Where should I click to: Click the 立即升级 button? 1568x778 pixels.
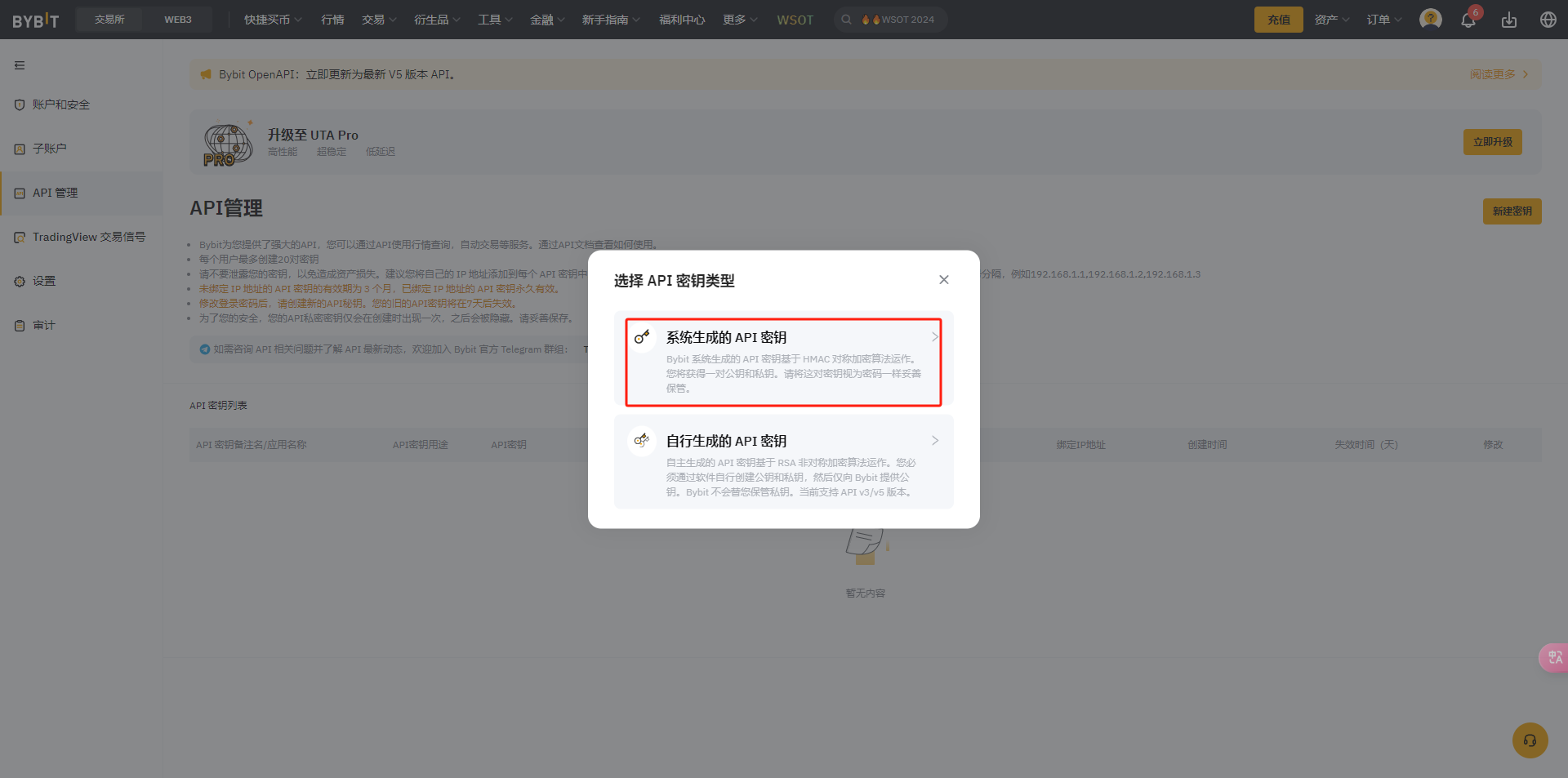[1492, 142]
